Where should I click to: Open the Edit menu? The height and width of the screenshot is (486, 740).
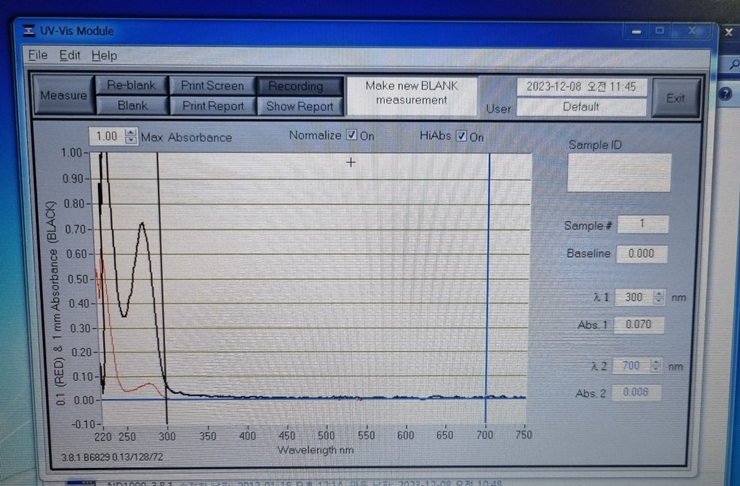coord(69,55)
